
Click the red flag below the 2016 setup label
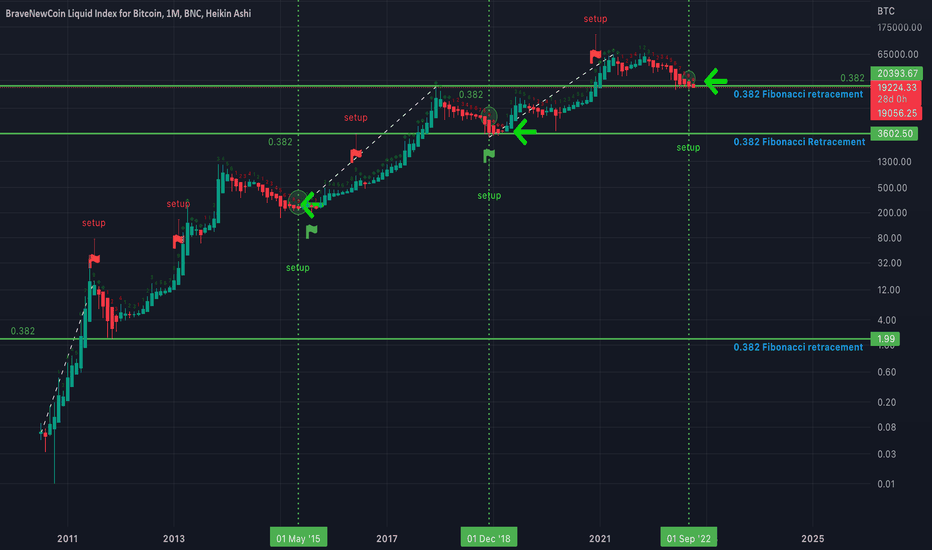356,155
